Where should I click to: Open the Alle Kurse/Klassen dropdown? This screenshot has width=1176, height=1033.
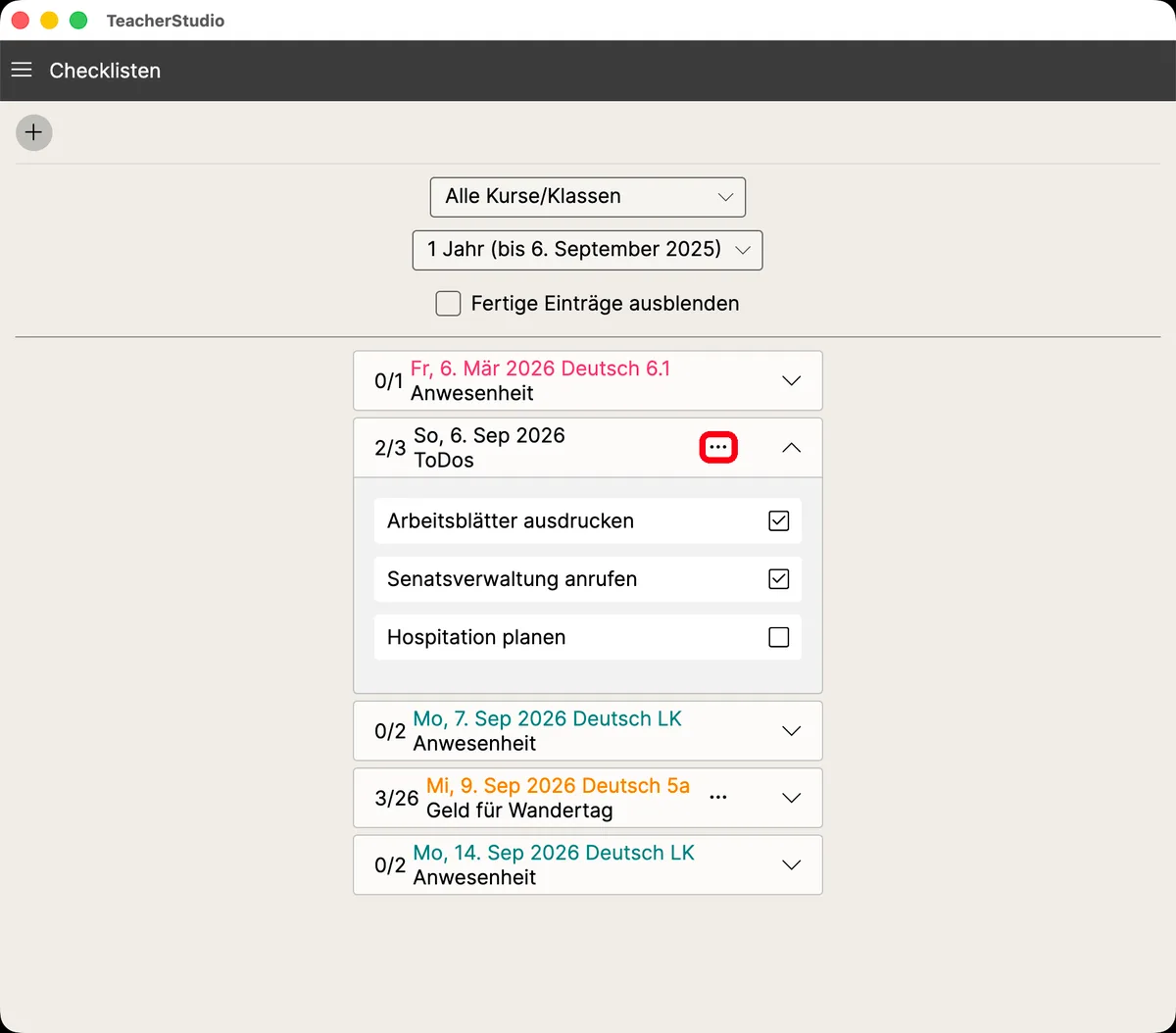(x=588, y=196)
